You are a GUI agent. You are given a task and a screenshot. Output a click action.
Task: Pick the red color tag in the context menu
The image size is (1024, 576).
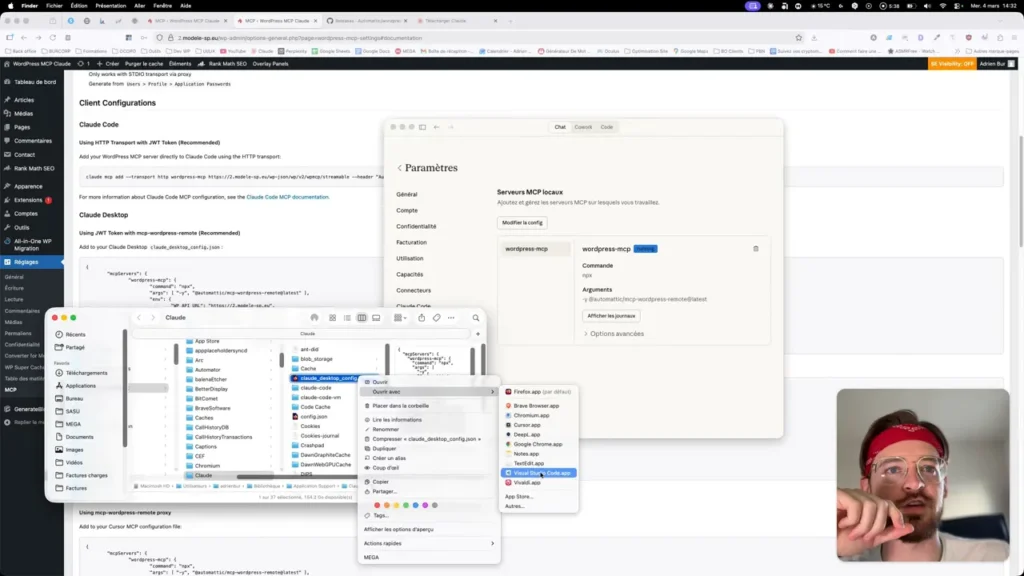pos(377,505)
